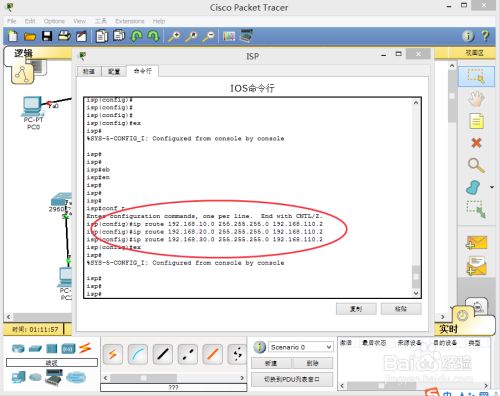Click the New file icon in the toolbar
The height and width of the screenshot is (396, 500).
(13, 36)
